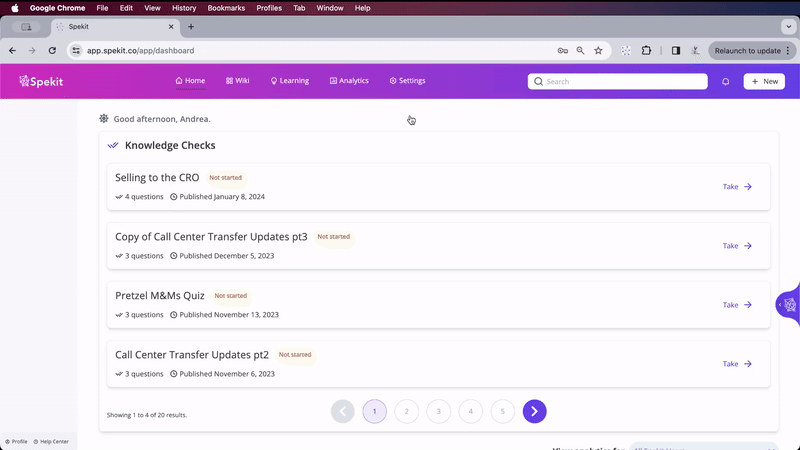Expand the analytics filter dropdown

[703, 447]
